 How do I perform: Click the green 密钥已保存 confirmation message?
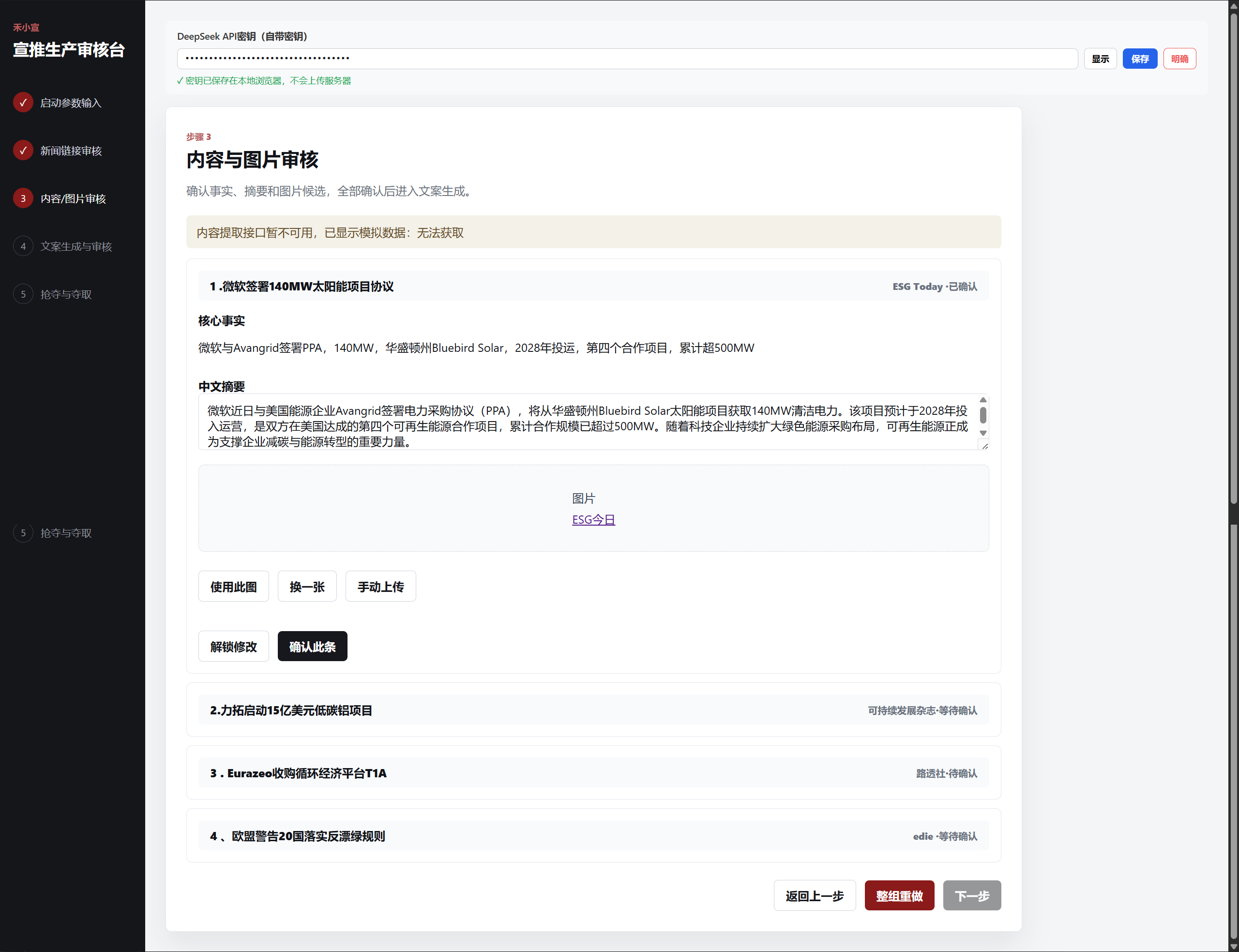click(x=264, y=80)
